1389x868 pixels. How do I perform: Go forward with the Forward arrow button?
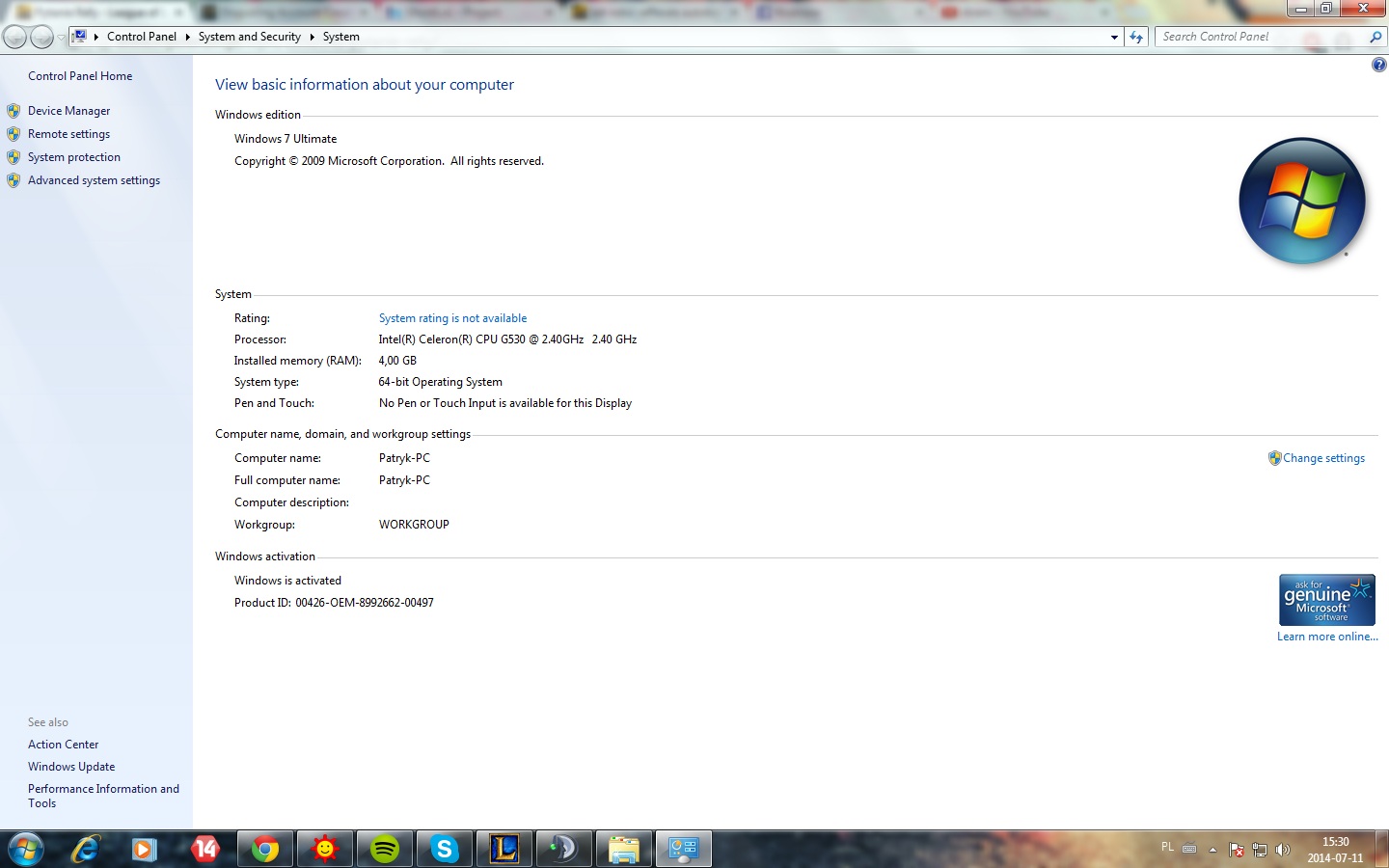tap(41, 37)
